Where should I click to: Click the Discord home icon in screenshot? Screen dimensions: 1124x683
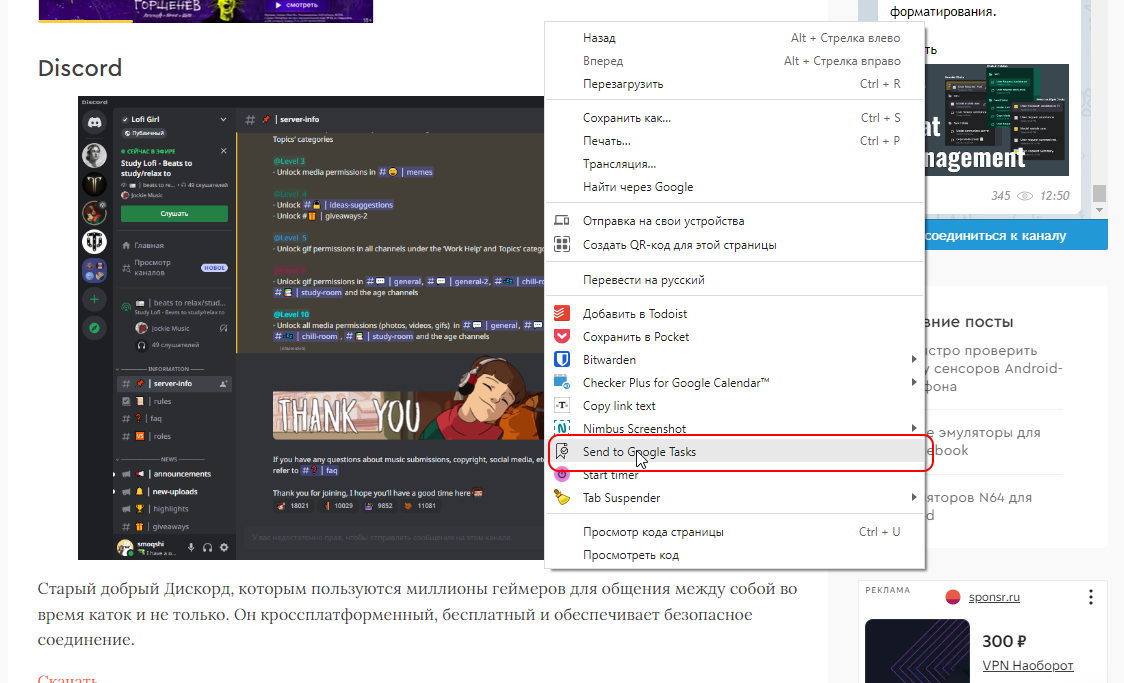click(94, 123)
